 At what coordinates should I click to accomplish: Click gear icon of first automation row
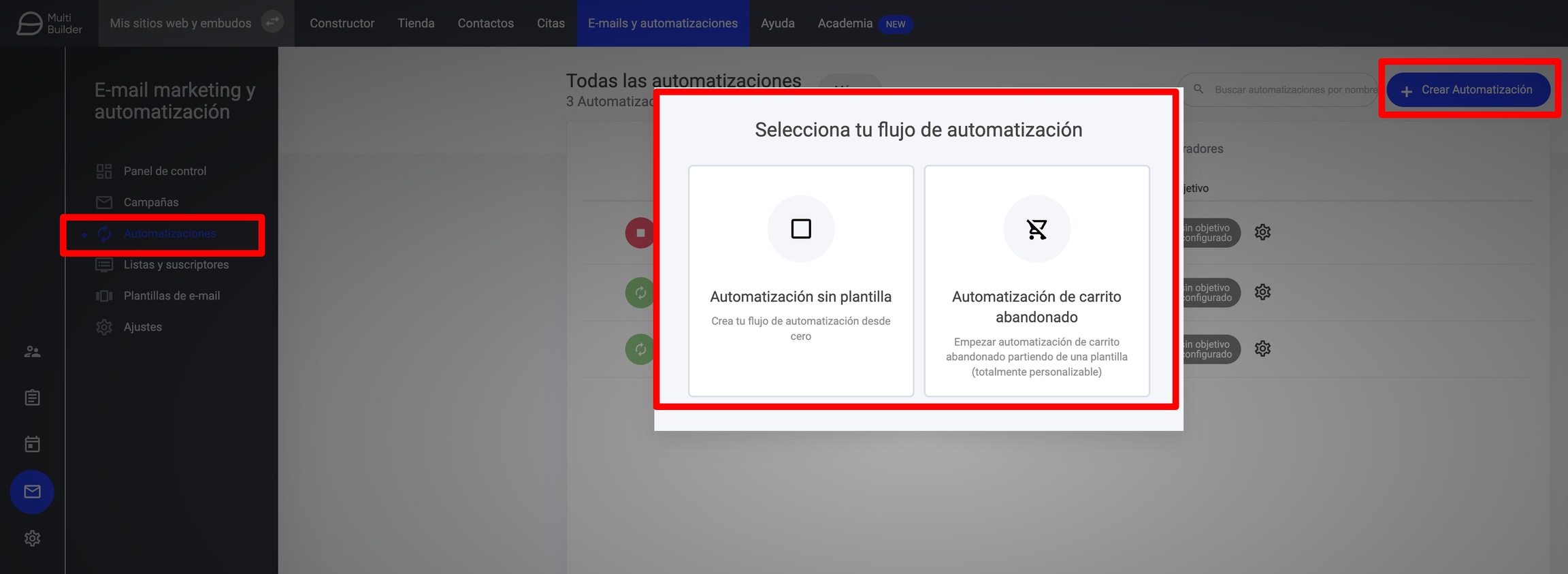click(1262, 232)
